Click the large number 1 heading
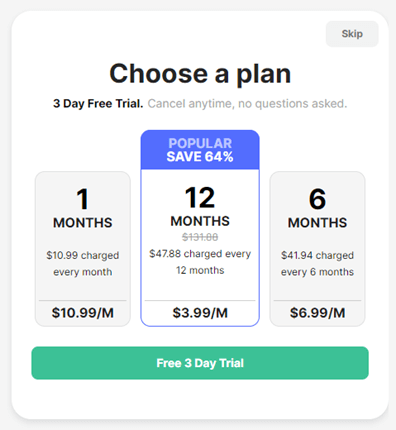The height and width of the screenshot is (430, 396). coord(83,199)
